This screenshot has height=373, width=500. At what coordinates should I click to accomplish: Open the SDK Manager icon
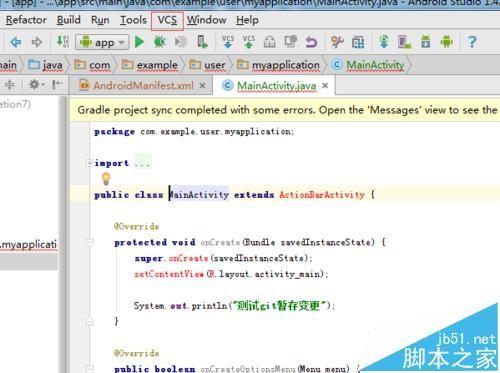pyautogui.click(x=426, y=42)
